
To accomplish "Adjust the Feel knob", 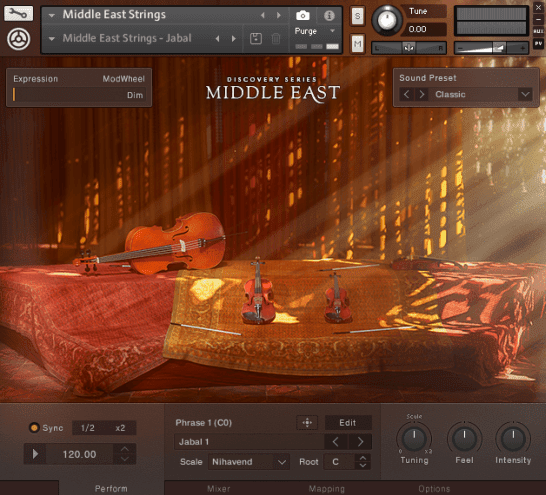I will coord(464,438).
